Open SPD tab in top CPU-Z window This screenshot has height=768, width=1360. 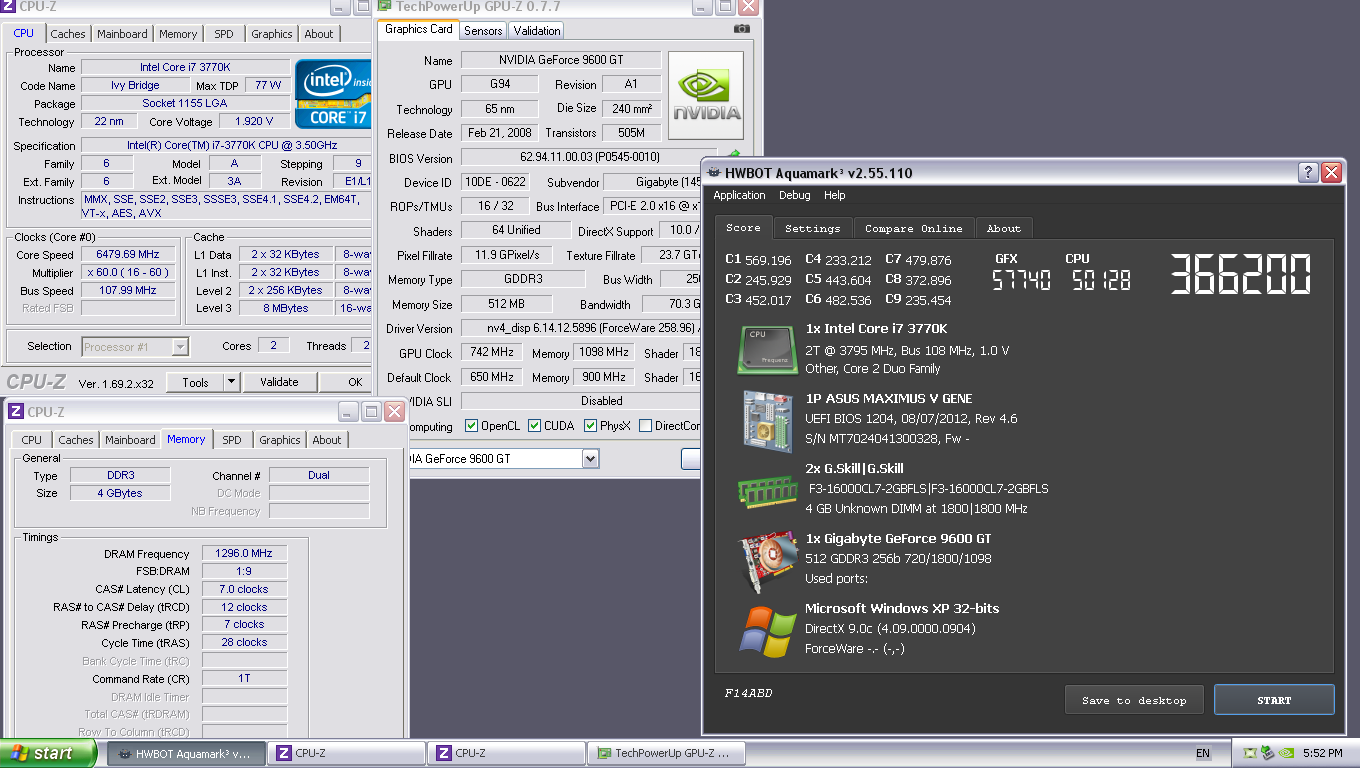coord(223,34)
